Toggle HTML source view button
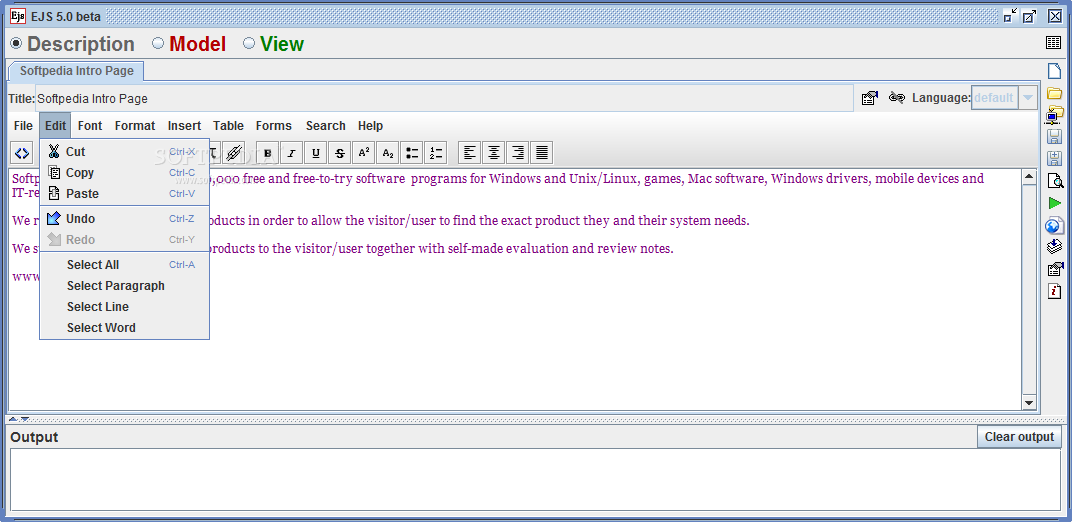The height and width of the screenshot is (522, 1072). (22, 152)
